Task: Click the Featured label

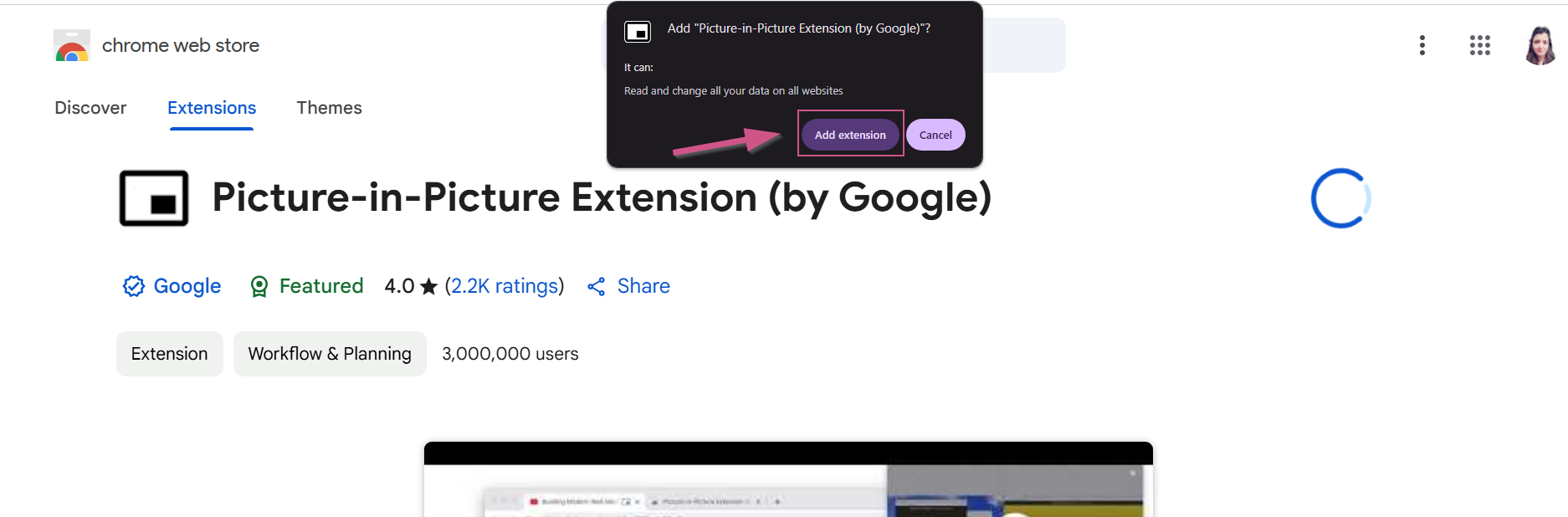Action: click(321, 286)
